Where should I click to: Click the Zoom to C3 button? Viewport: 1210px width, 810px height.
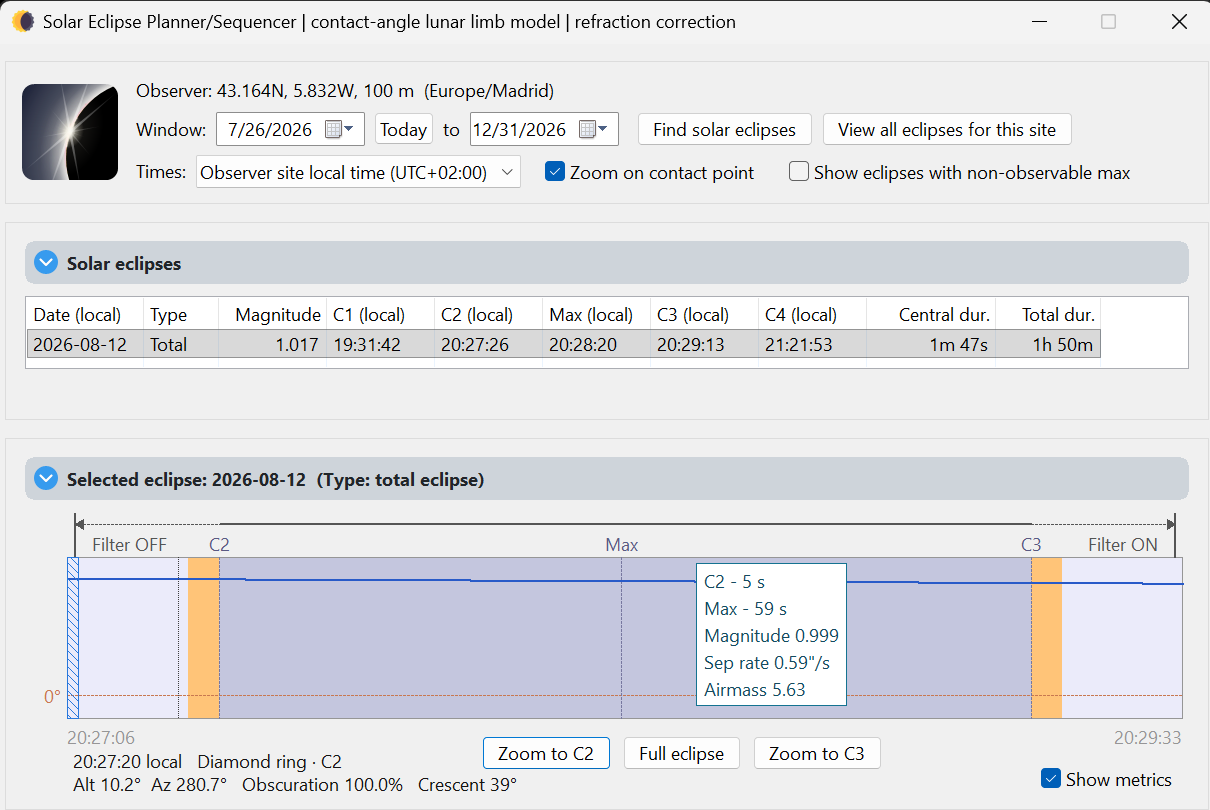tap(817, 753)
